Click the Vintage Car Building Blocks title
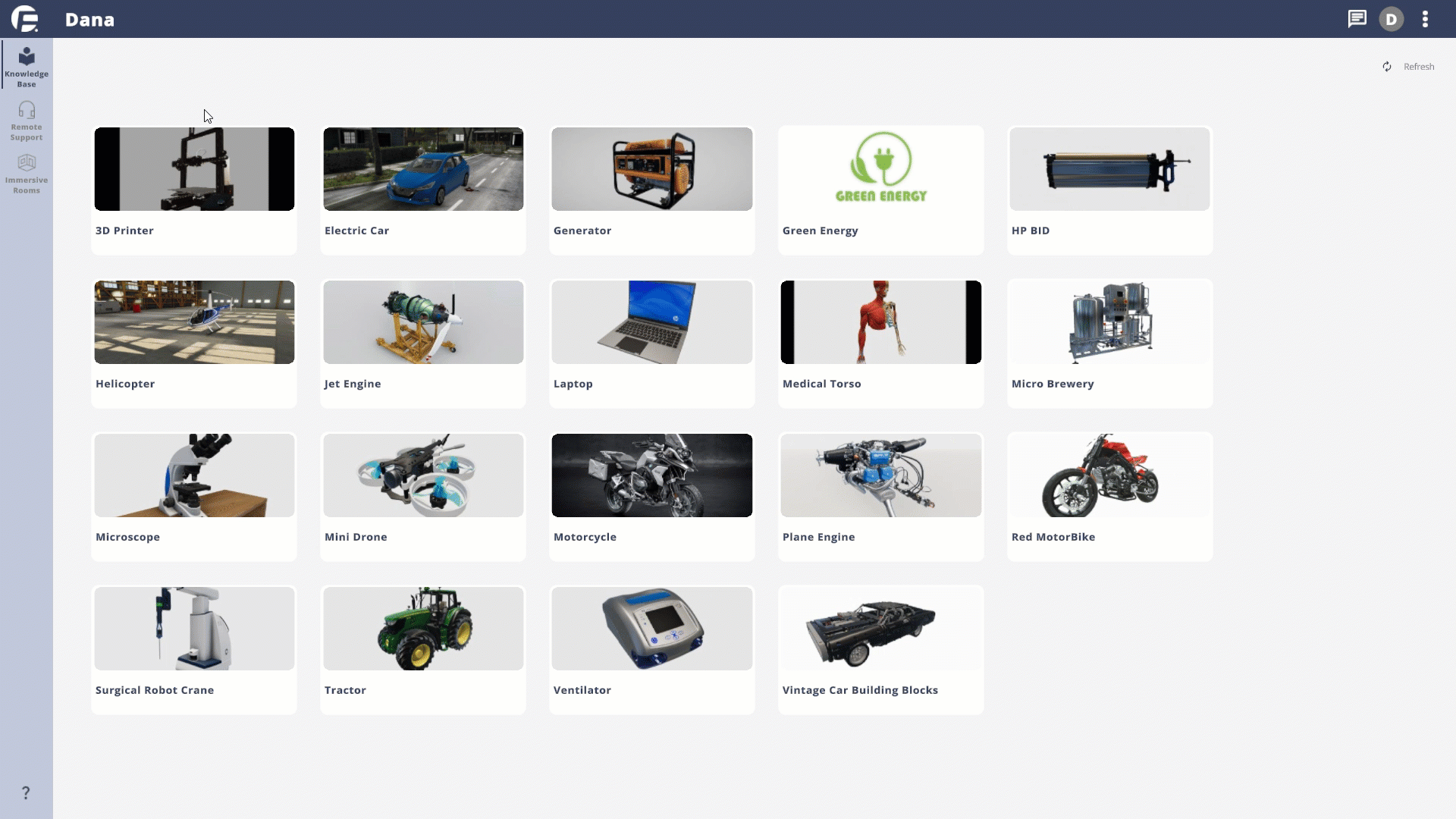Screen dimensions: 1456x819 (x=860, y=690)
